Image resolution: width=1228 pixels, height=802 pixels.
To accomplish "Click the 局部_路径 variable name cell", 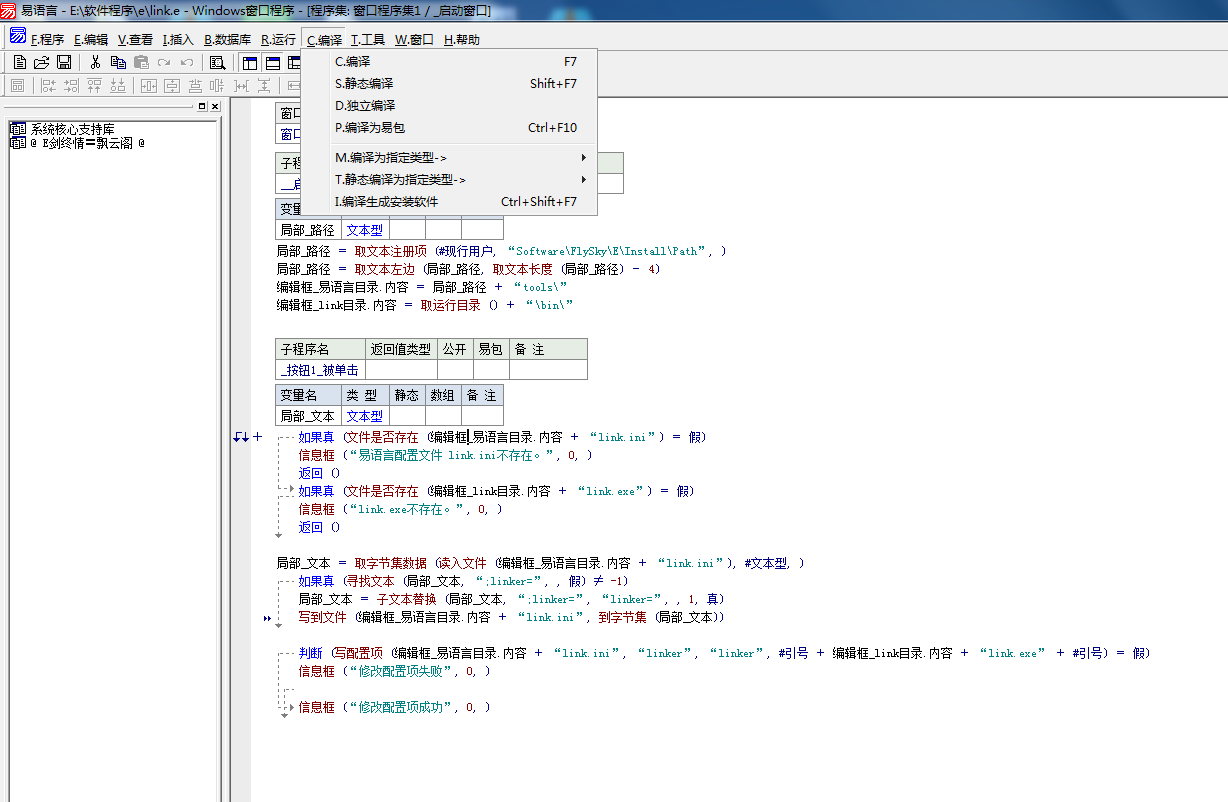I will coord(308,230).
